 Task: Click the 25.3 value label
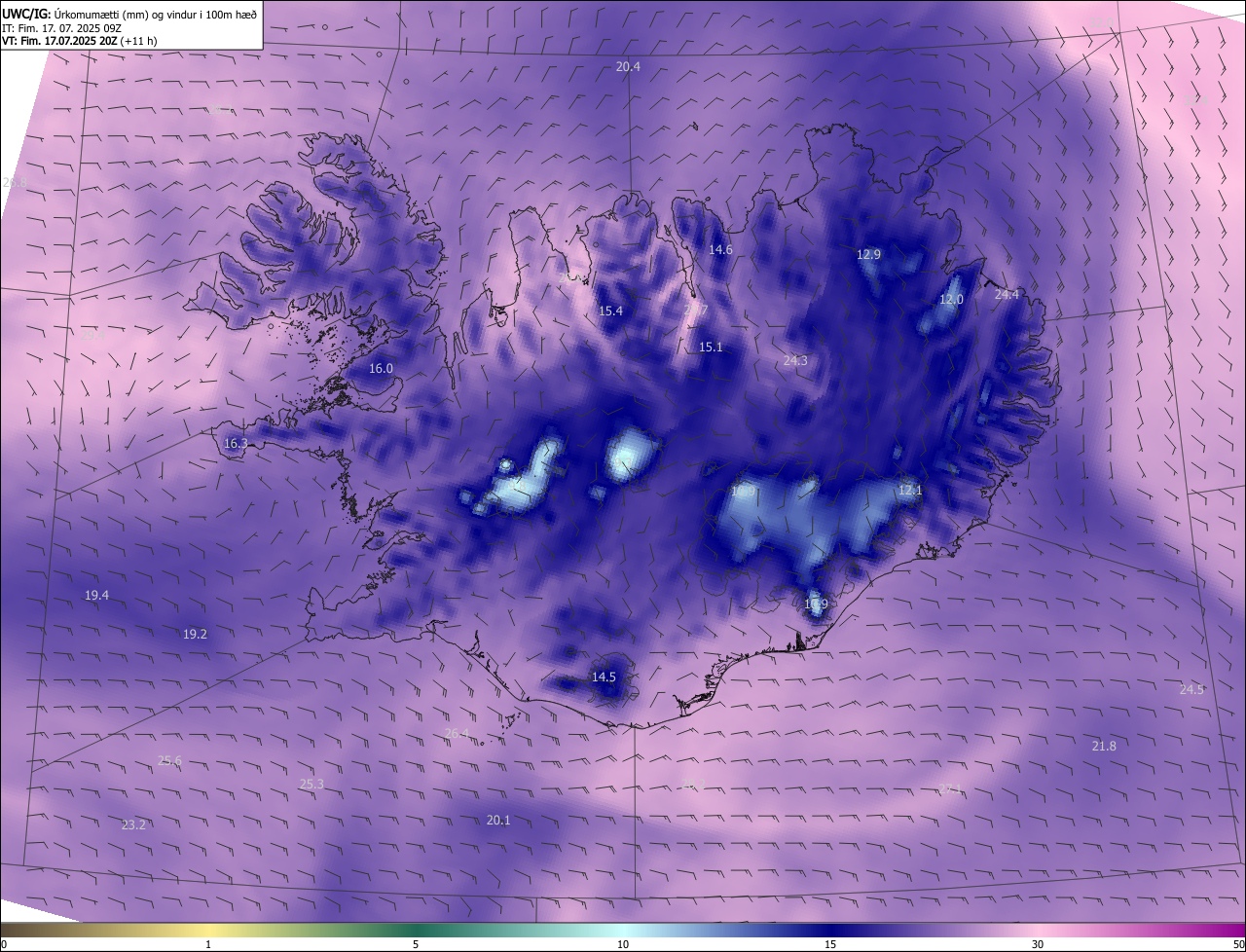311,785
